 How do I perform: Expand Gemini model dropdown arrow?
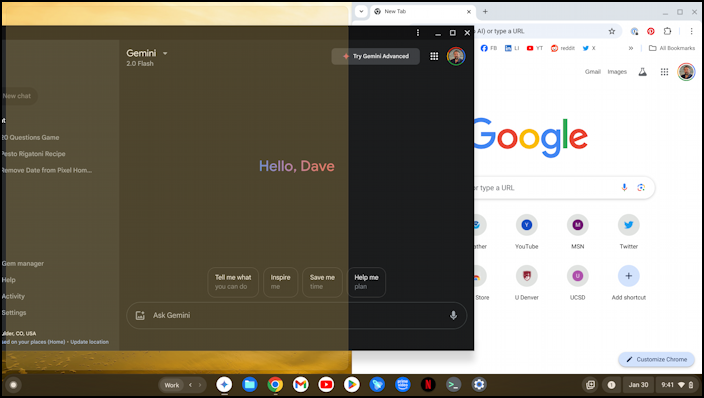click(x=165, y=53)
